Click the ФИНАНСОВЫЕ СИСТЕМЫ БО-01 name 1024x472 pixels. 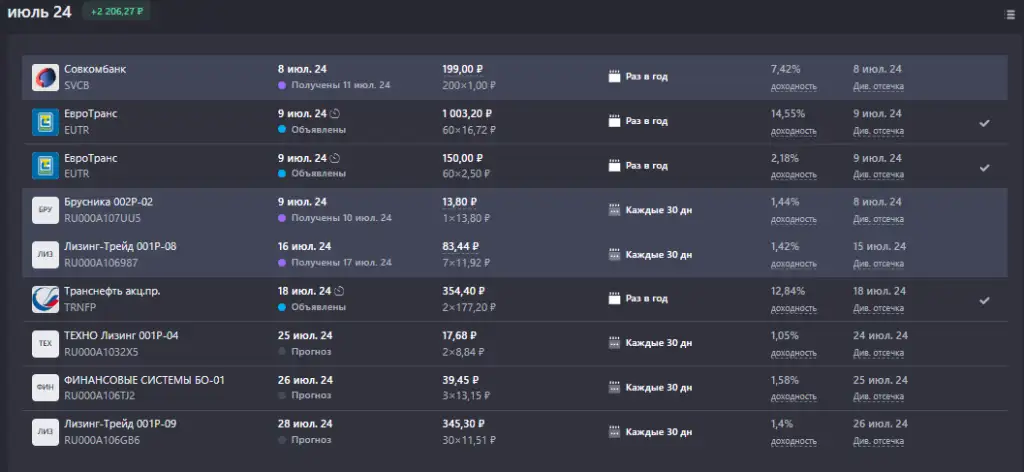click(144, 379)
